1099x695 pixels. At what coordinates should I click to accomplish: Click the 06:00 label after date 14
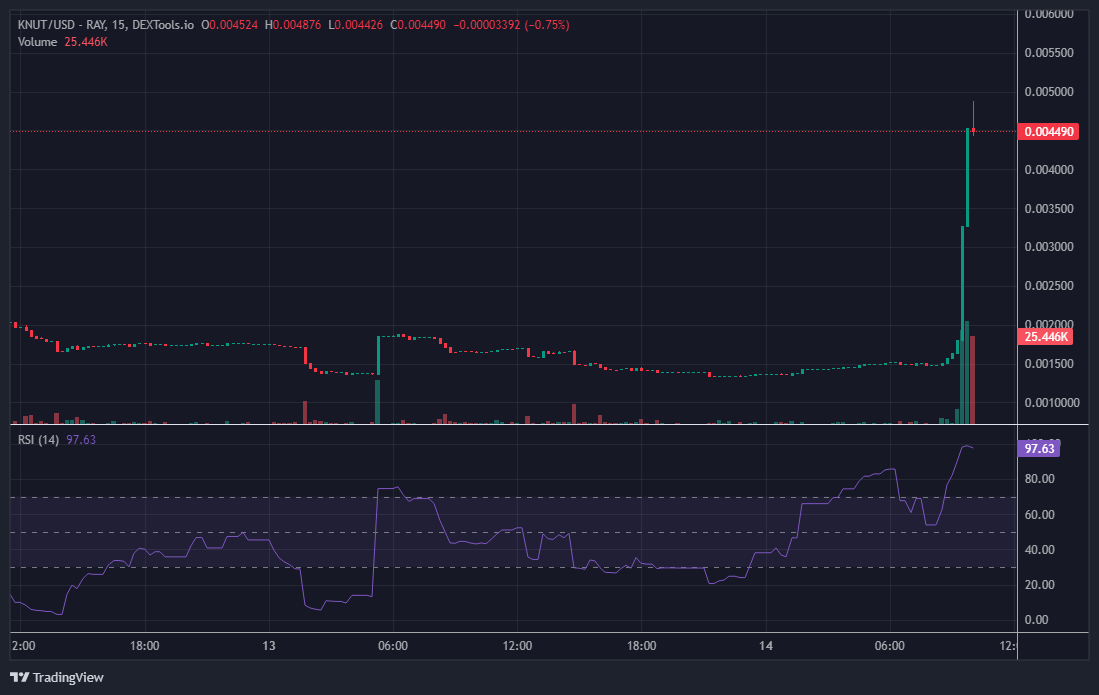click(x=889, y=646)
